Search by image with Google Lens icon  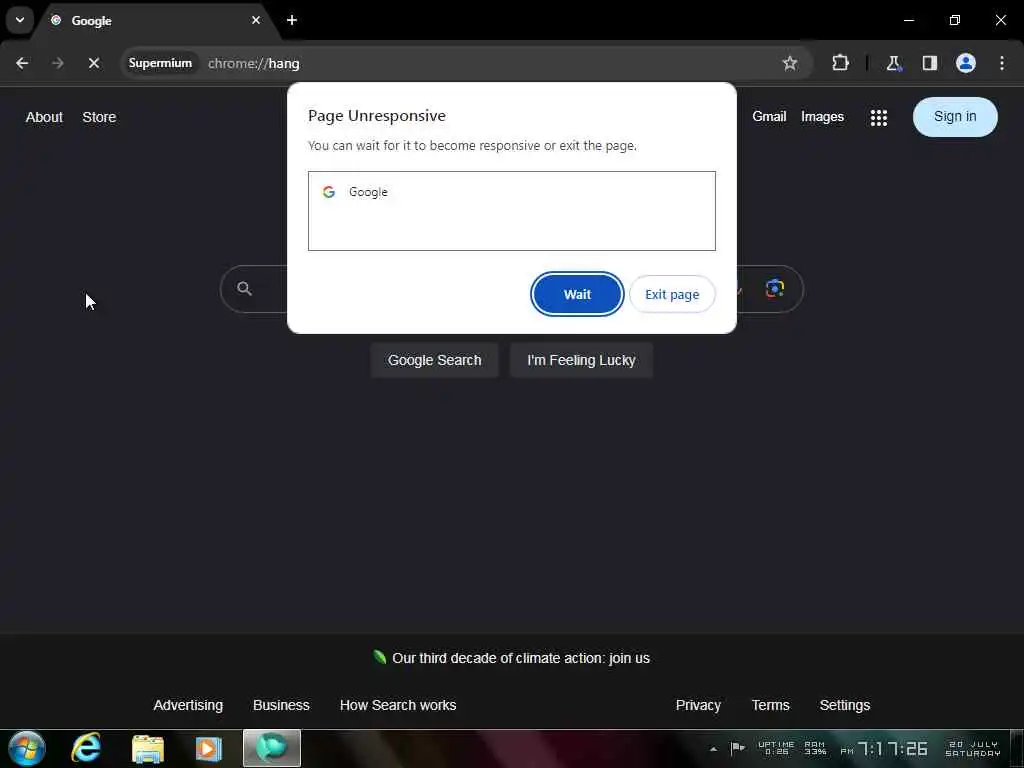(x=775, y=288)
